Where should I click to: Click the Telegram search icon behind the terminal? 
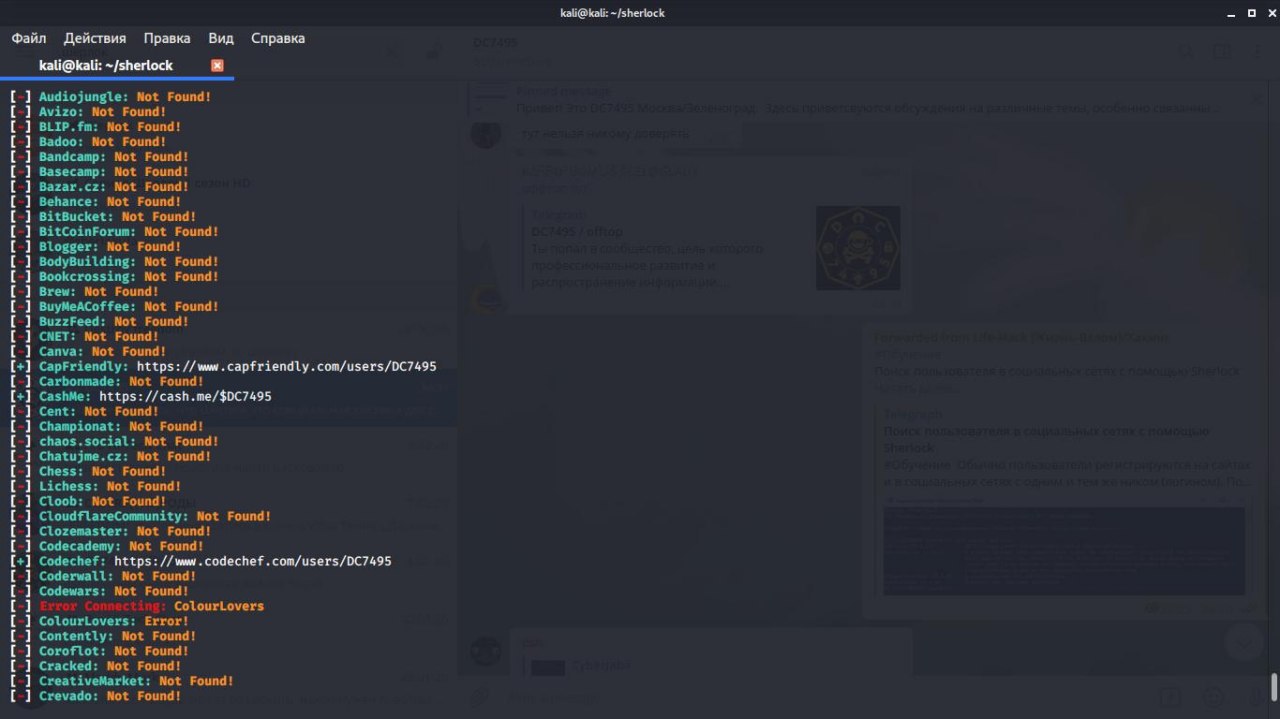[1184, 52]
